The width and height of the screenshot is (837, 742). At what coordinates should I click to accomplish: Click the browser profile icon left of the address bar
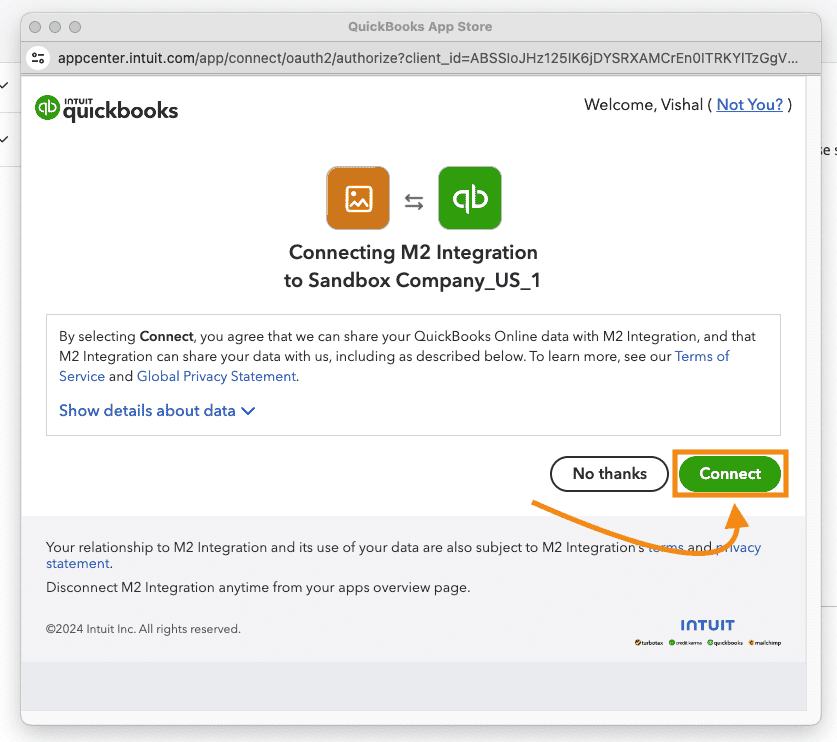(x=38, y=58)
